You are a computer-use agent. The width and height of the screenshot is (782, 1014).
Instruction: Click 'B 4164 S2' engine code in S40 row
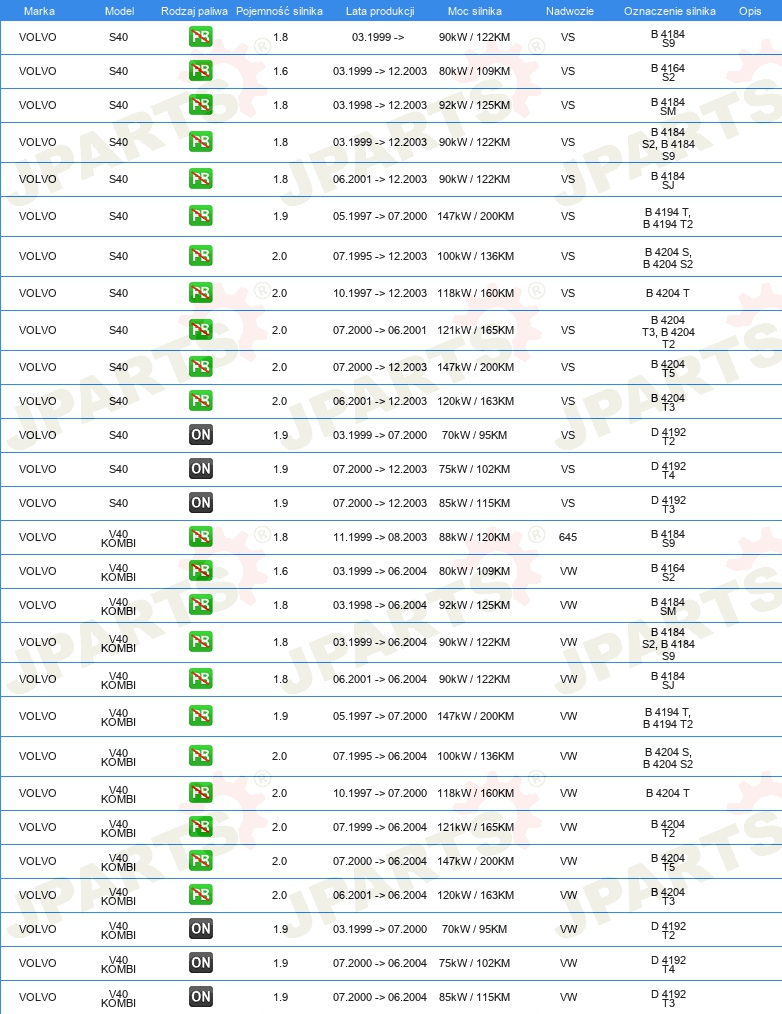pyautogui.click(x=668, y=72)
